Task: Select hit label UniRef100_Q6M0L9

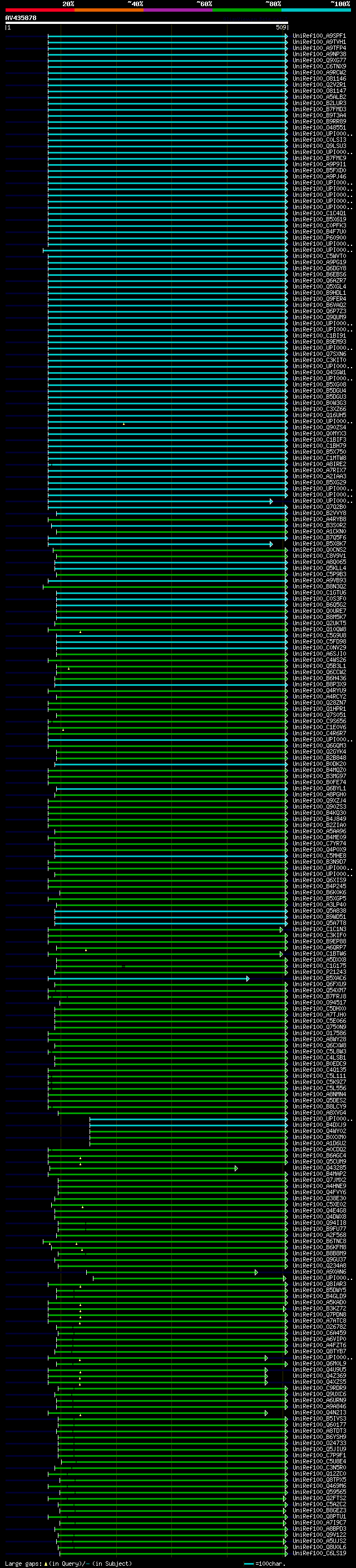Action: coord(319,1363)
